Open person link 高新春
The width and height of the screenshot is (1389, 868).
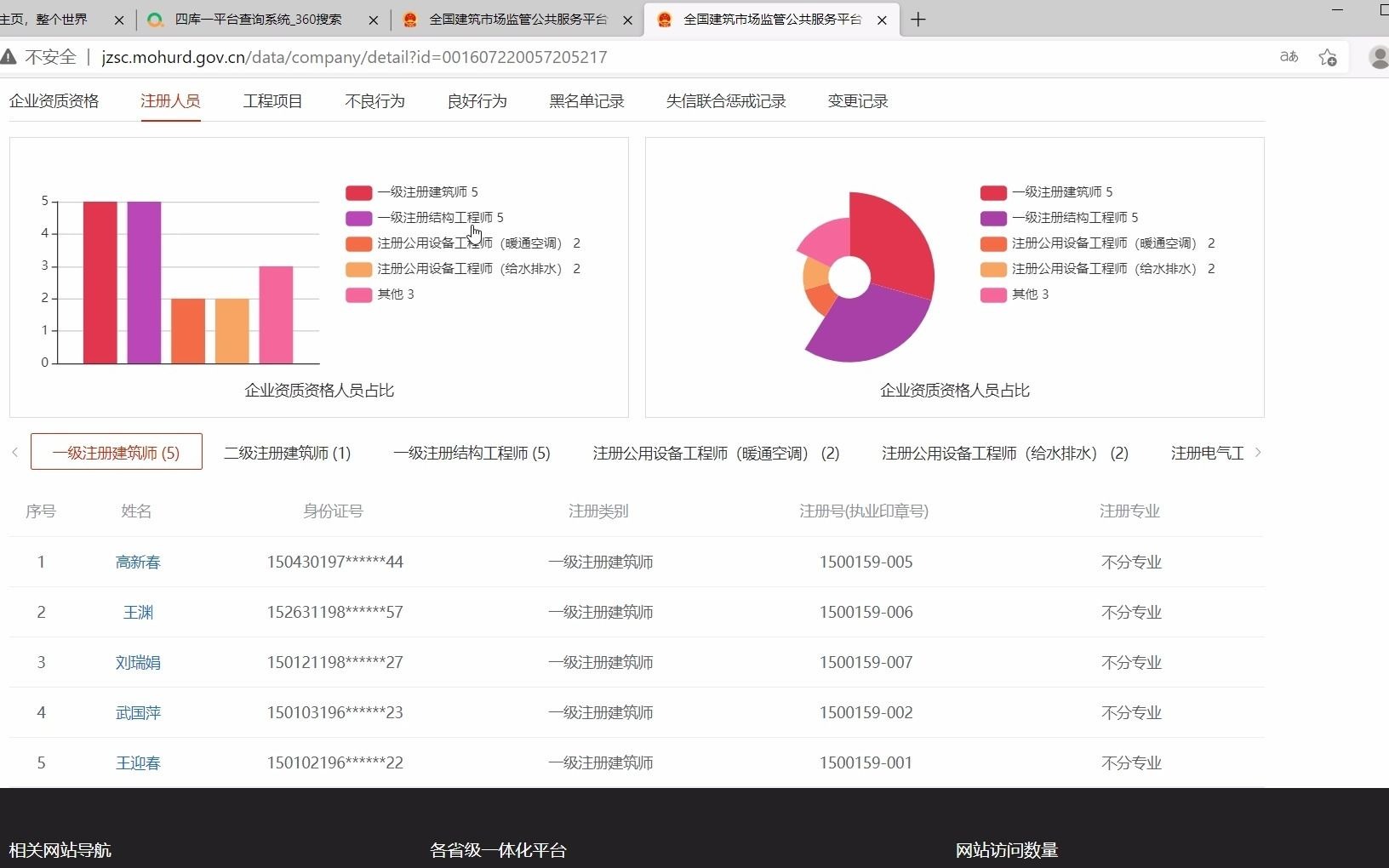click(138, 562)
